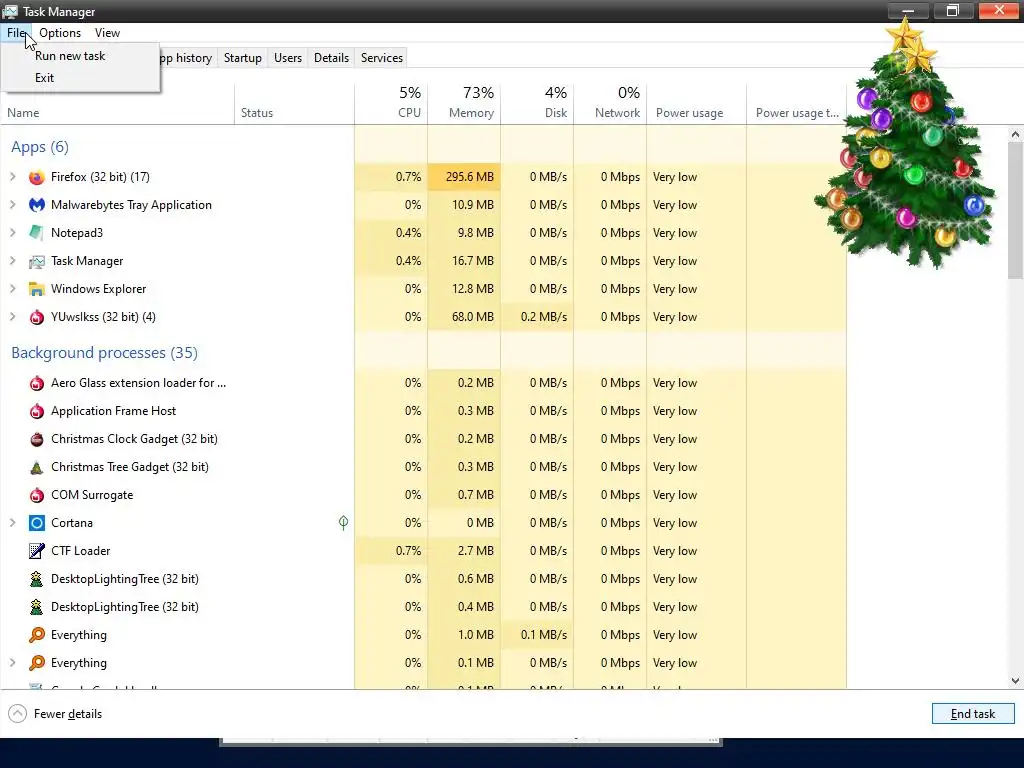
Task: Click the scrollbar down arrow
Action: point(1015,680)
